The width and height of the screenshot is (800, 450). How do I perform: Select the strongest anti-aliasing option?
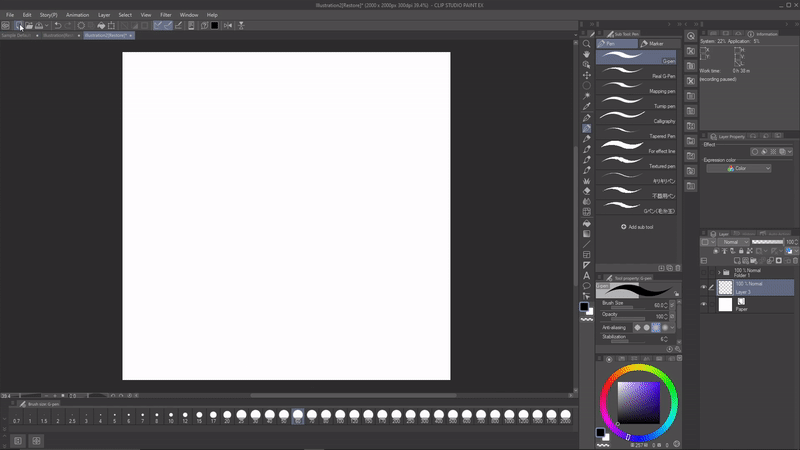point(665,328)
